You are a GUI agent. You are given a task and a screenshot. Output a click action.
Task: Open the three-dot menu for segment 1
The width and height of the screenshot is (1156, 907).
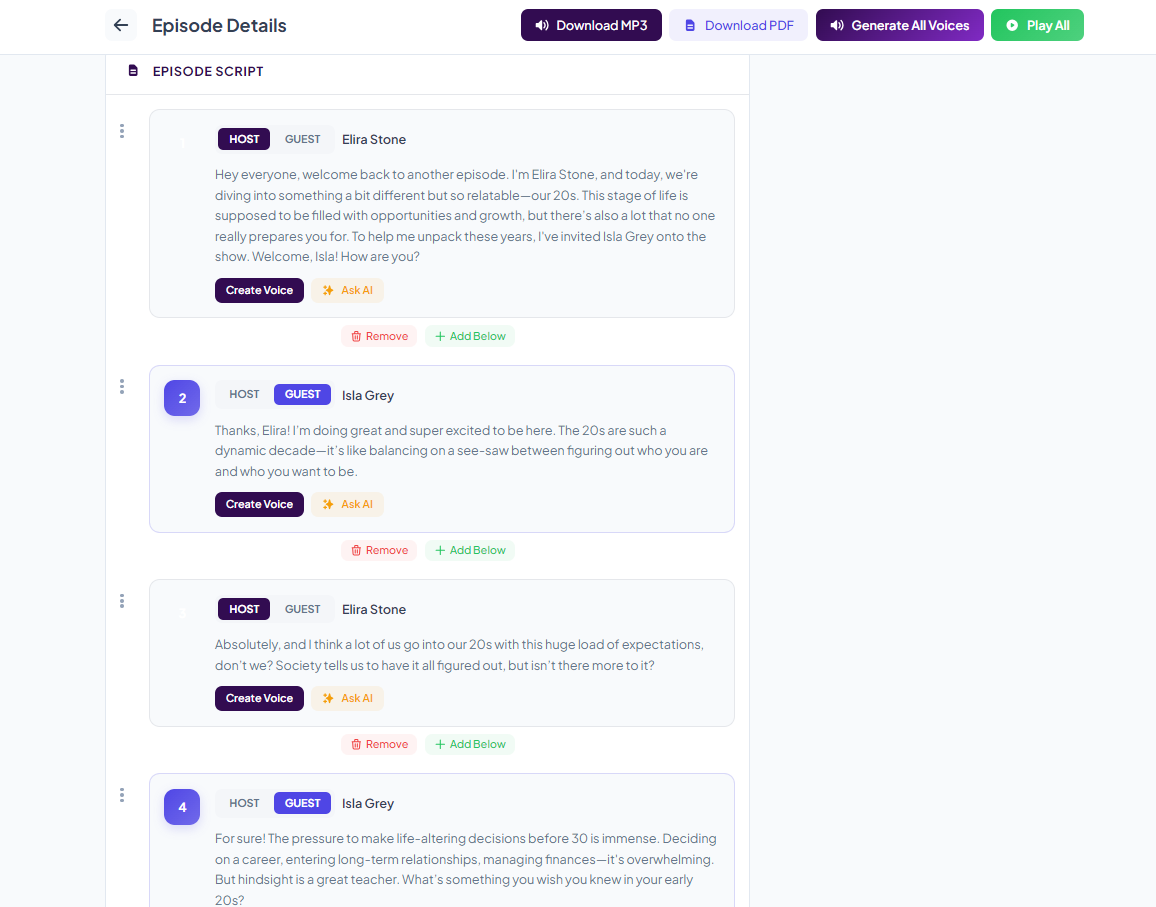click(122, 131)
